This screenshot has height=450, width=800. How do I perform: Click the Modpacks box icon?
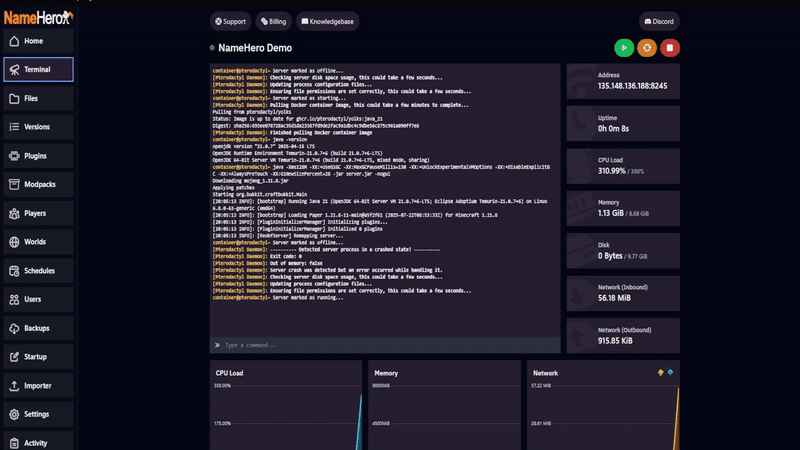pos(14,185)
